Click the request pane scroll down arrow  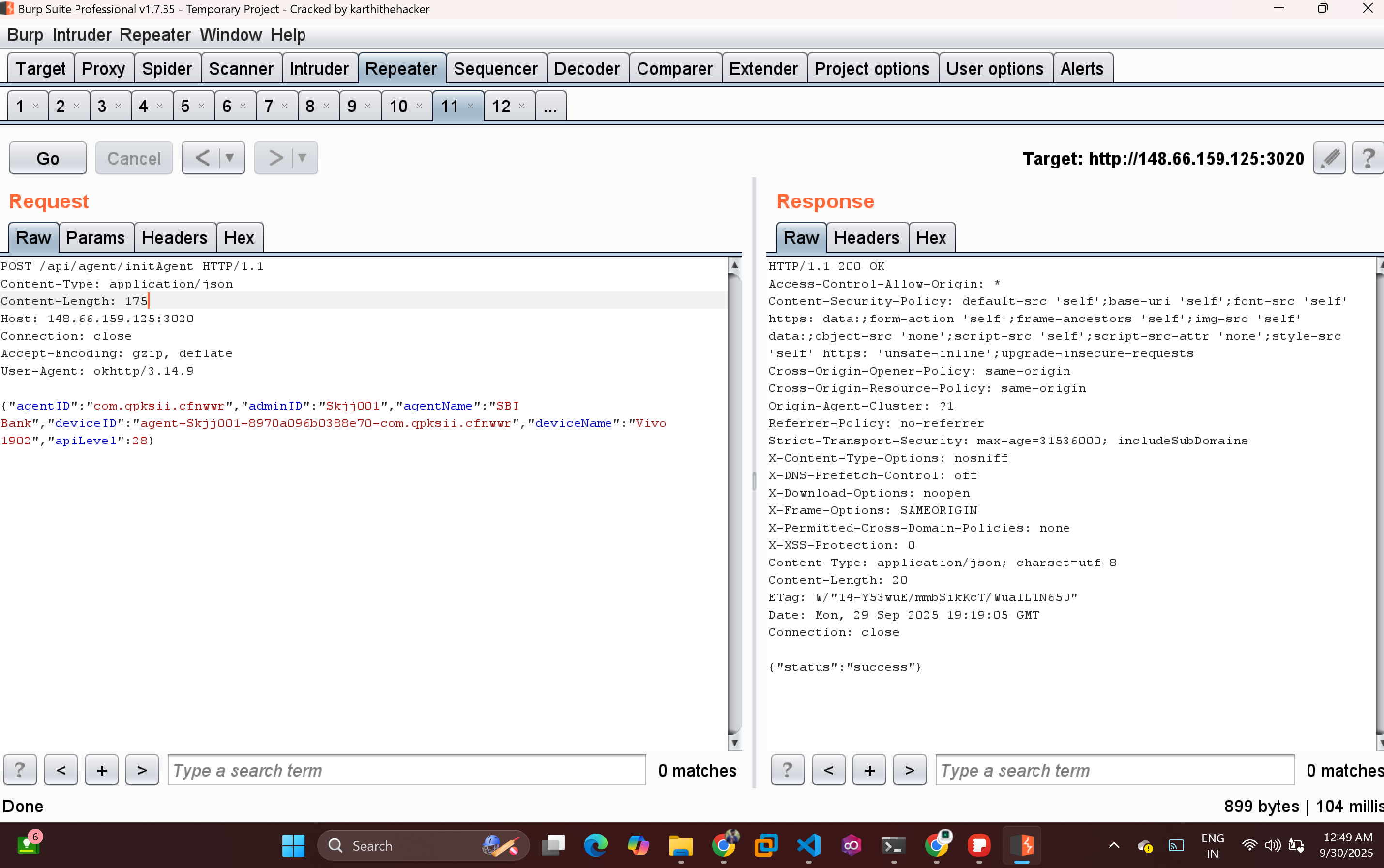pyautogui.click(x=734, y=743)
